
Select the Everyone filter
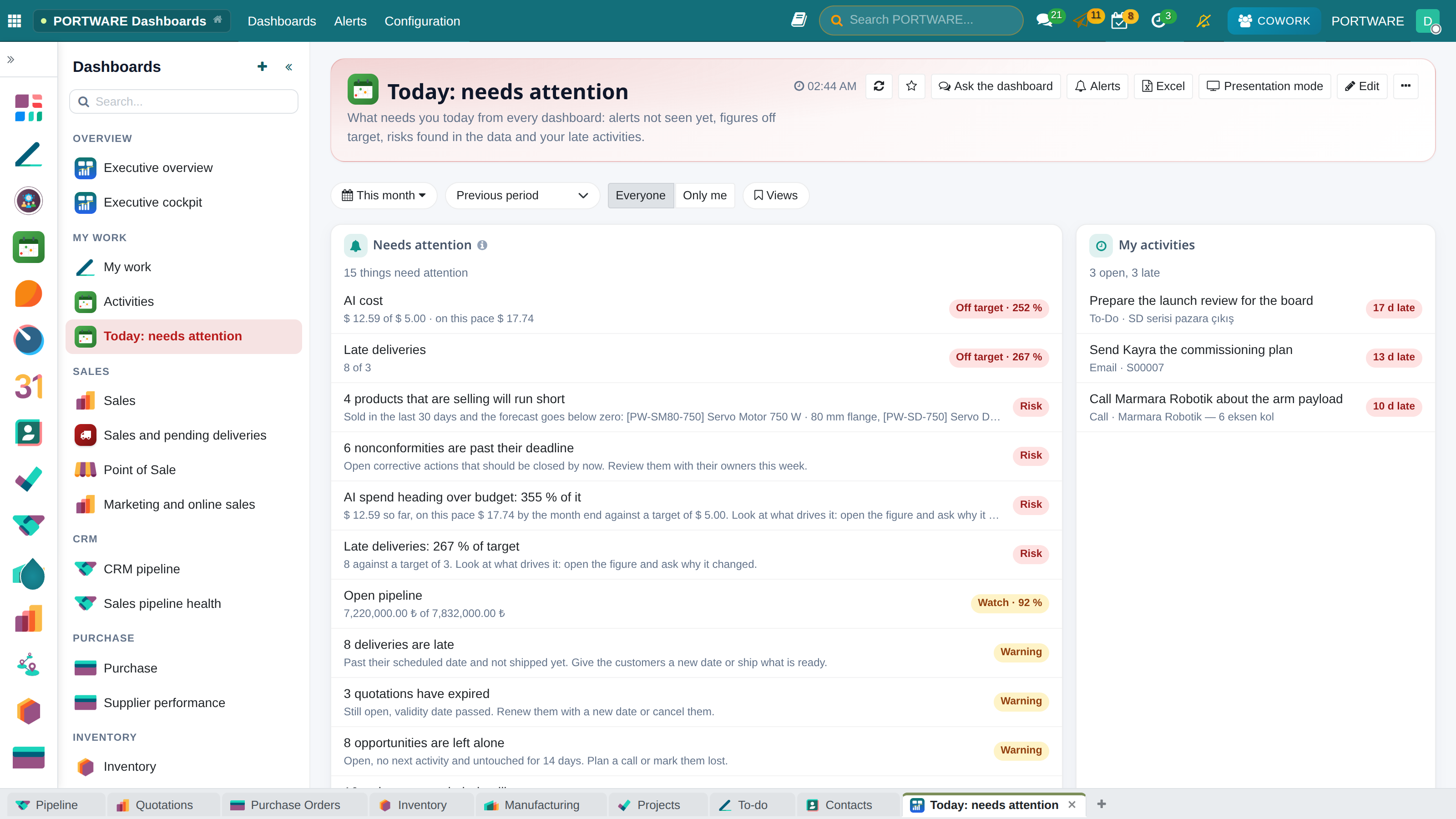point(640,196)
